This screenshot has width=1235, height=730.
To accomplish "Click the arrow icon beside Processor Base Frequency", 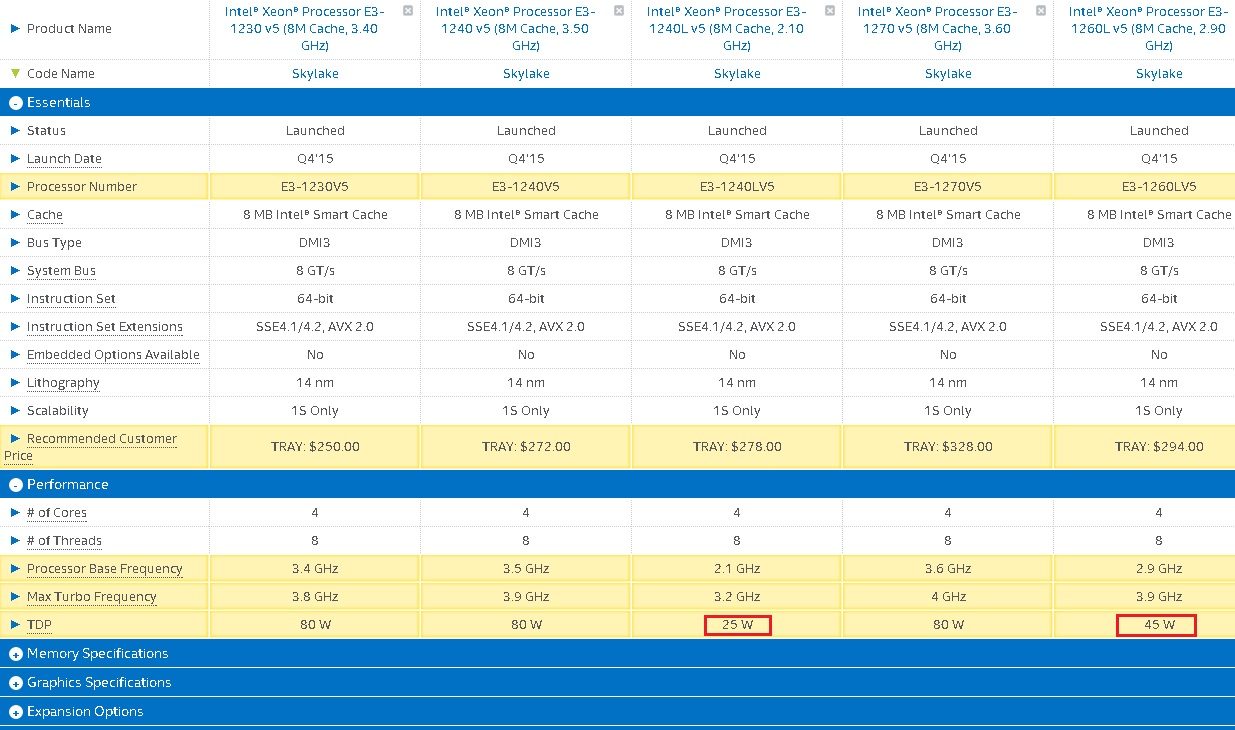I will click(x=15, y=569).
